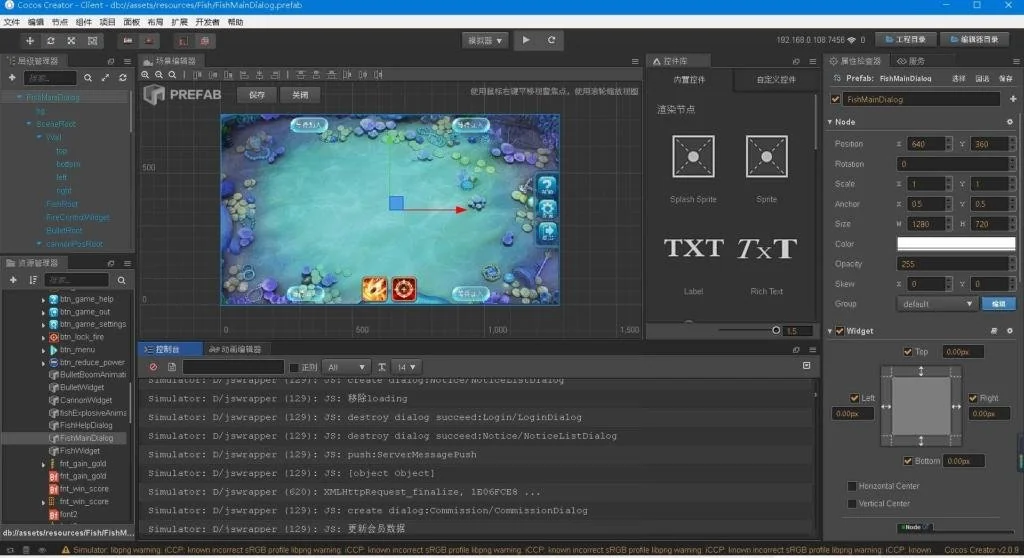Click the white Color swatch
1024x558 pixels.
pyautogui.click(x=955, y=244)
